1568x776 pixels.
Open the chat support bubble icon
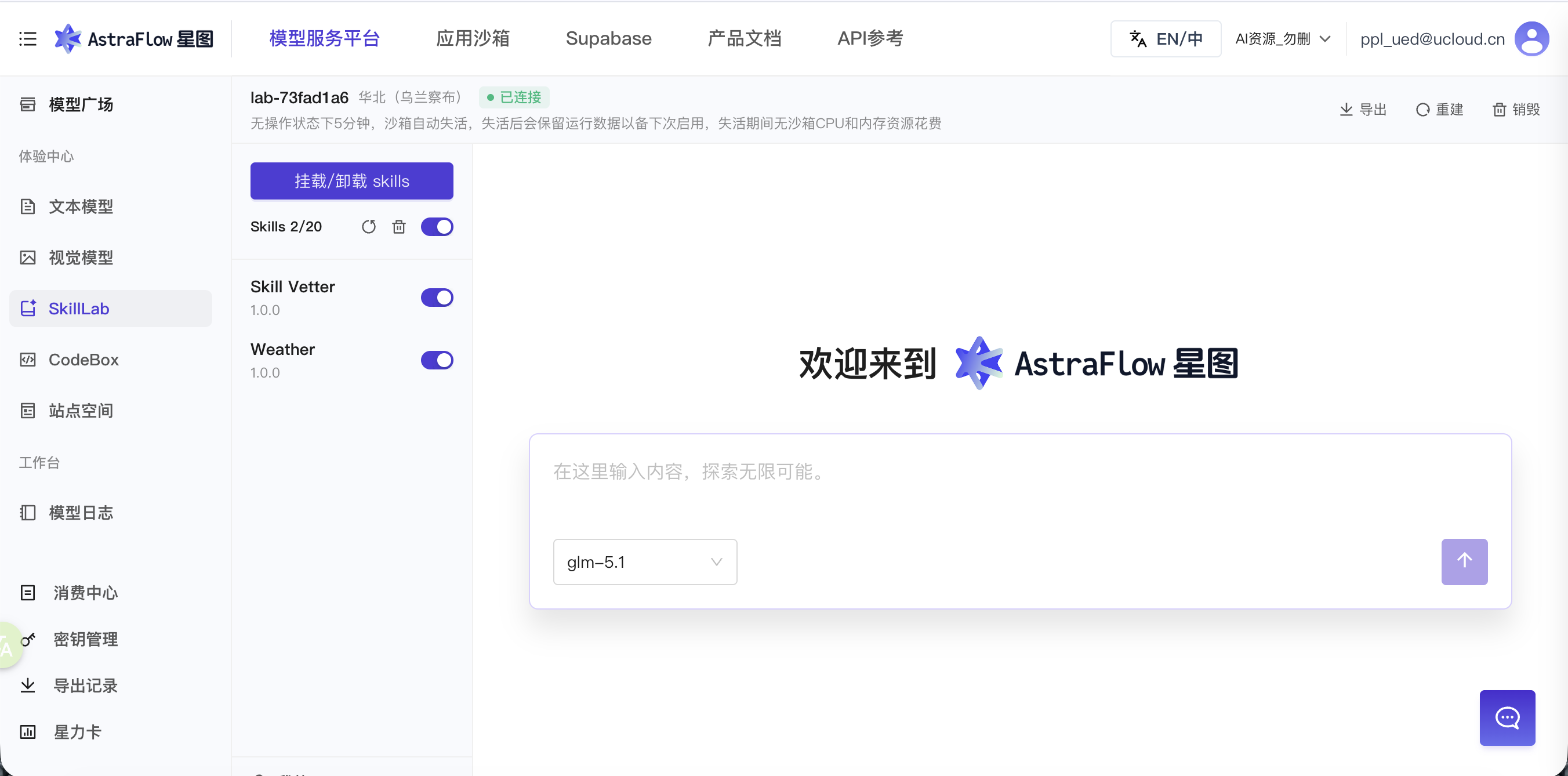click(1507, 717)
